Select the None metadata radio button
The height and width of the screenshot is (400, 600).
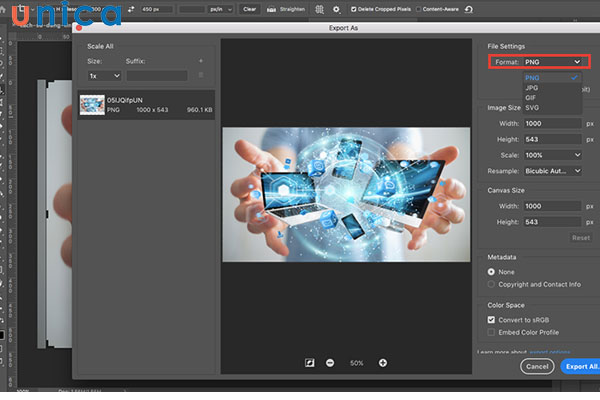tap(490, 271)
